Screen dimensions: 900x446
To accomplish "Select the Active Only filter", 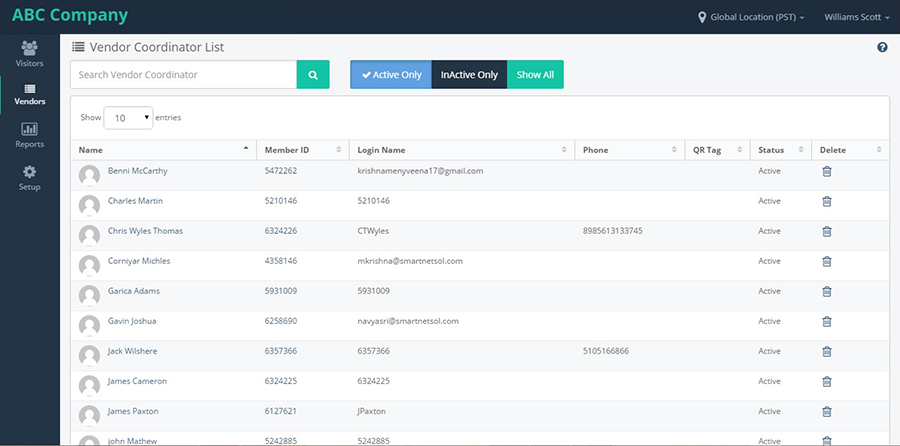I will point(391,75).
